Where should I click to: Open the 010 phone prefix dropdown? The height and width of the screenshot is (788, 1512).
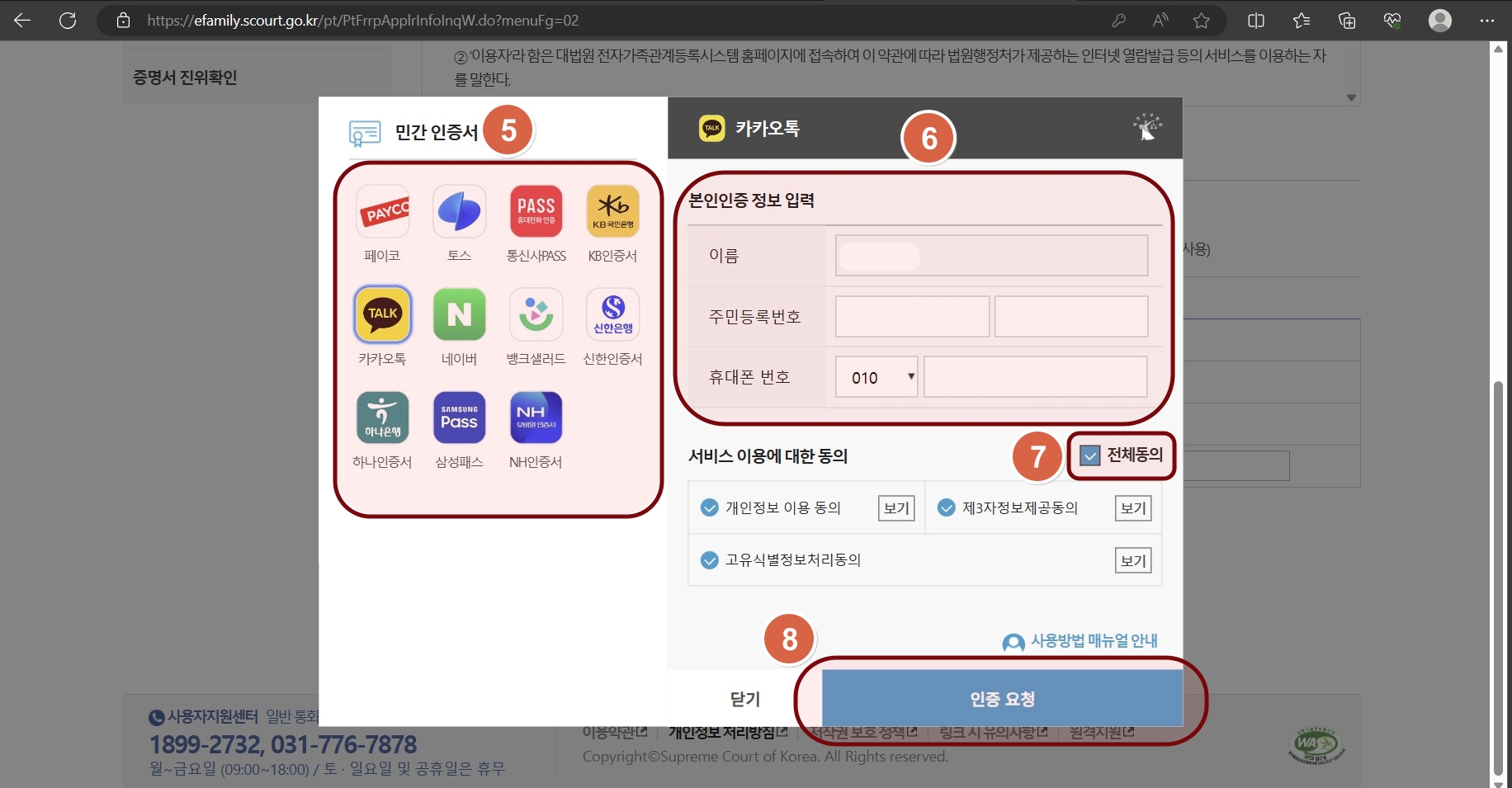[x=876, y=377]
